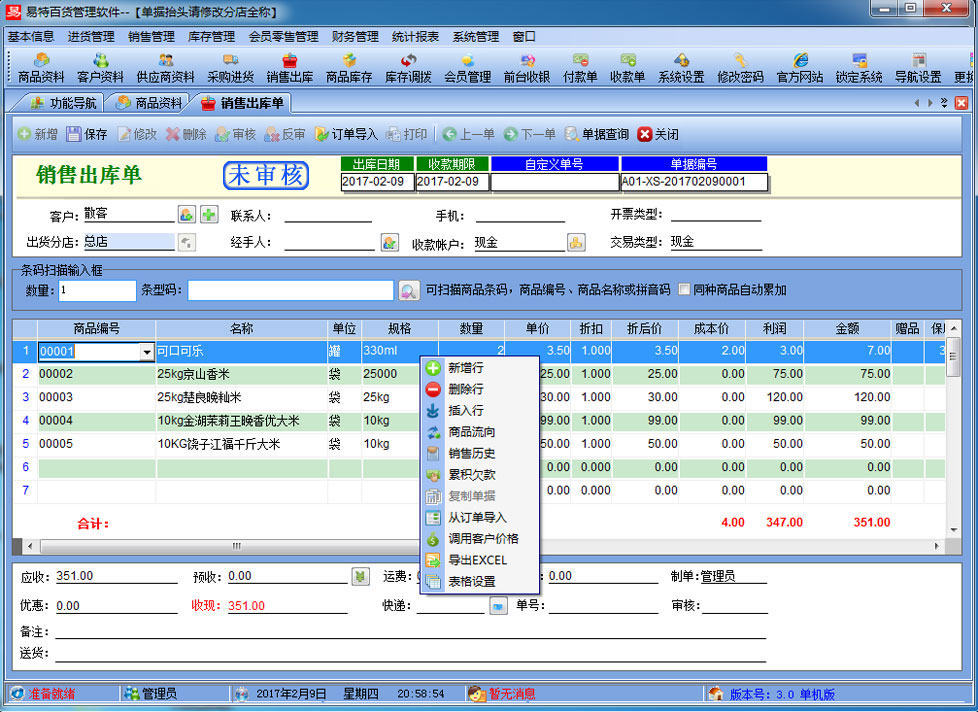Click the 收款帐户 account picker icon
Image resolution: width=978 pixels, height=712 pixels.
click(x=576, y=242)
